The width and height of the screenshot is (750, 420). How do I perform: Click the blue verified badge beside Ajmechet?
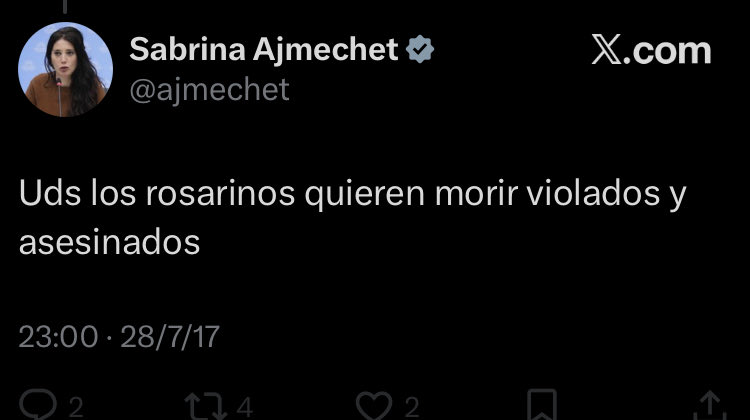click(x=419, y=49)
